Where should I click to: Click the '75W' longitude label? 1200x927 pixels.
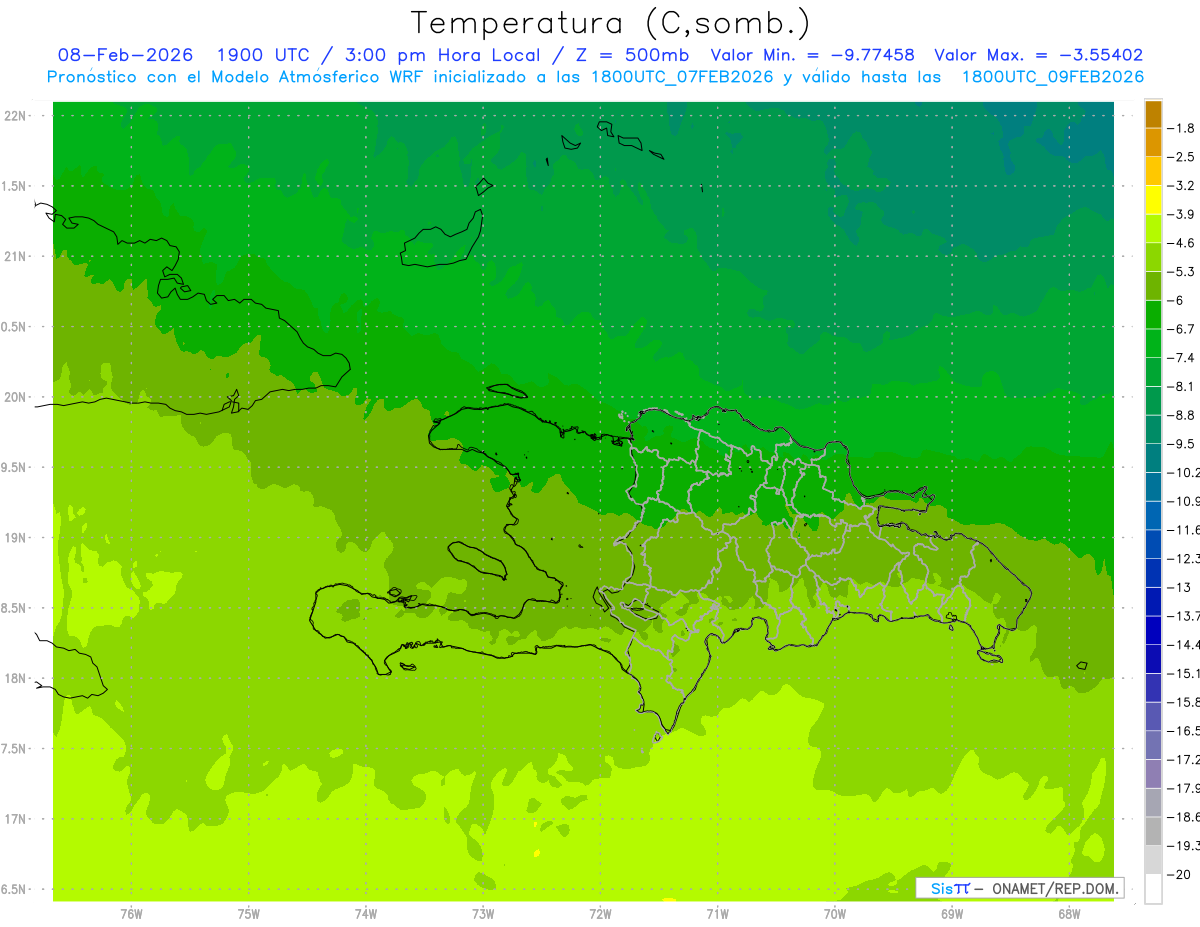(248, 913)
